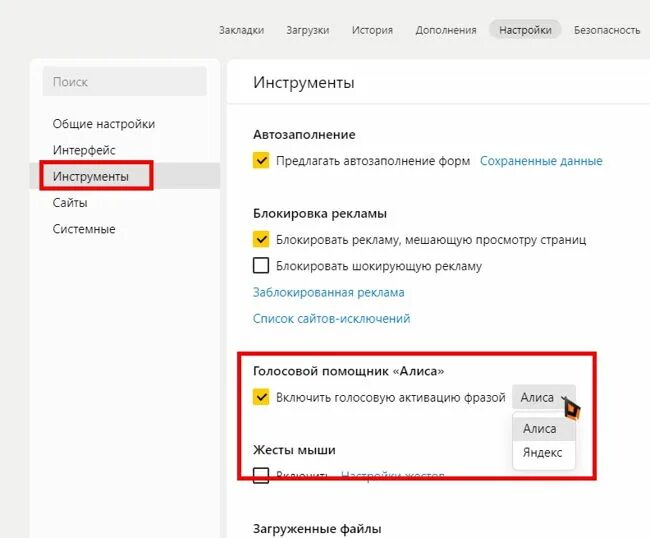
Task: Choose Яндекс in the activation phrase dropdown
Action: (x=543, y=452)
